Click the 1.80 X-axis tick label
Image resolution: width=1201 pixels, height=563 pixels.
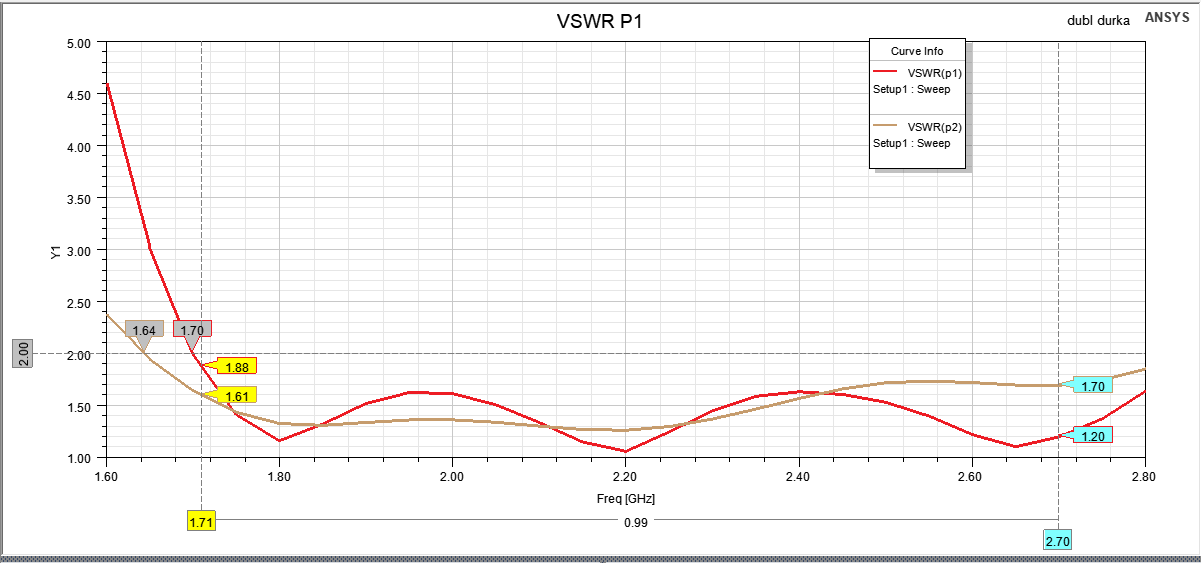(279, 476)
